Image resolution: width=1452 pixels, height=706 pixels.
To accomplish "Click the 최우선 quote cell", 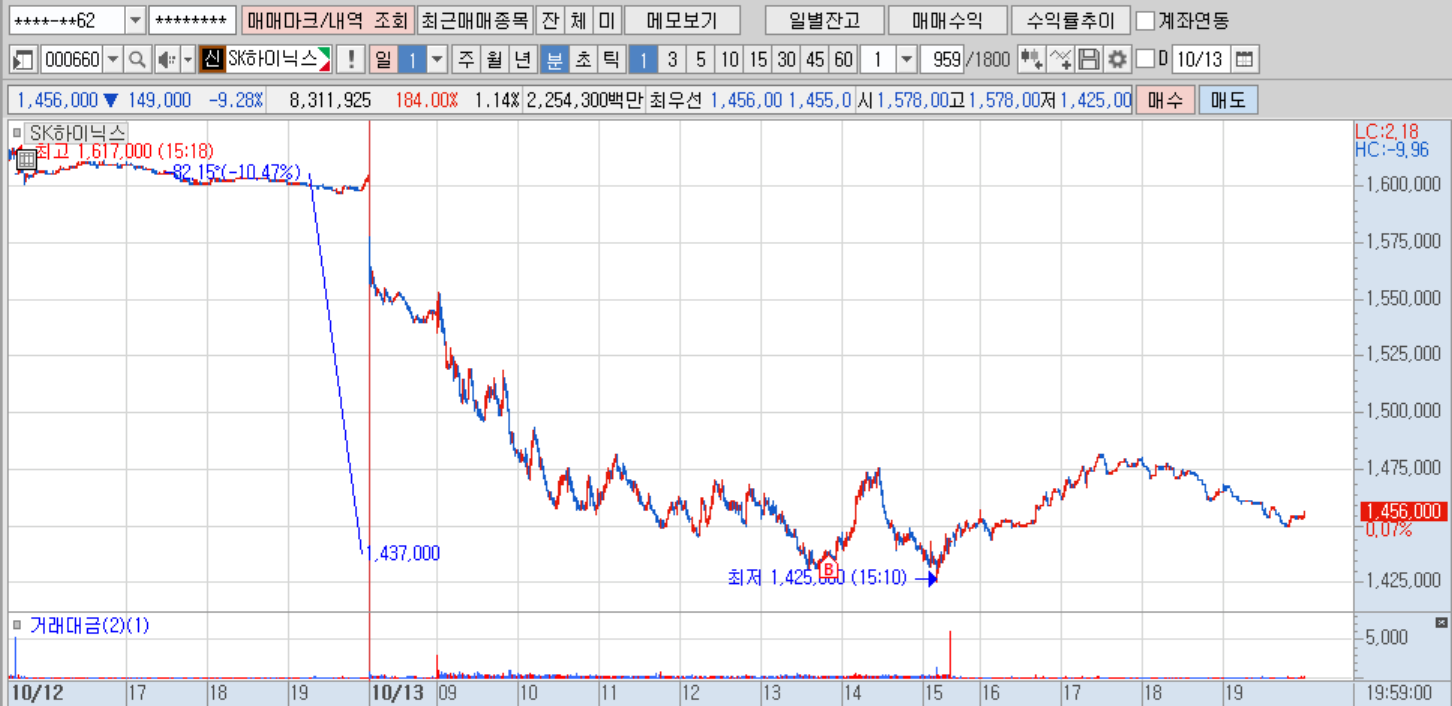I will click(750, 100).
